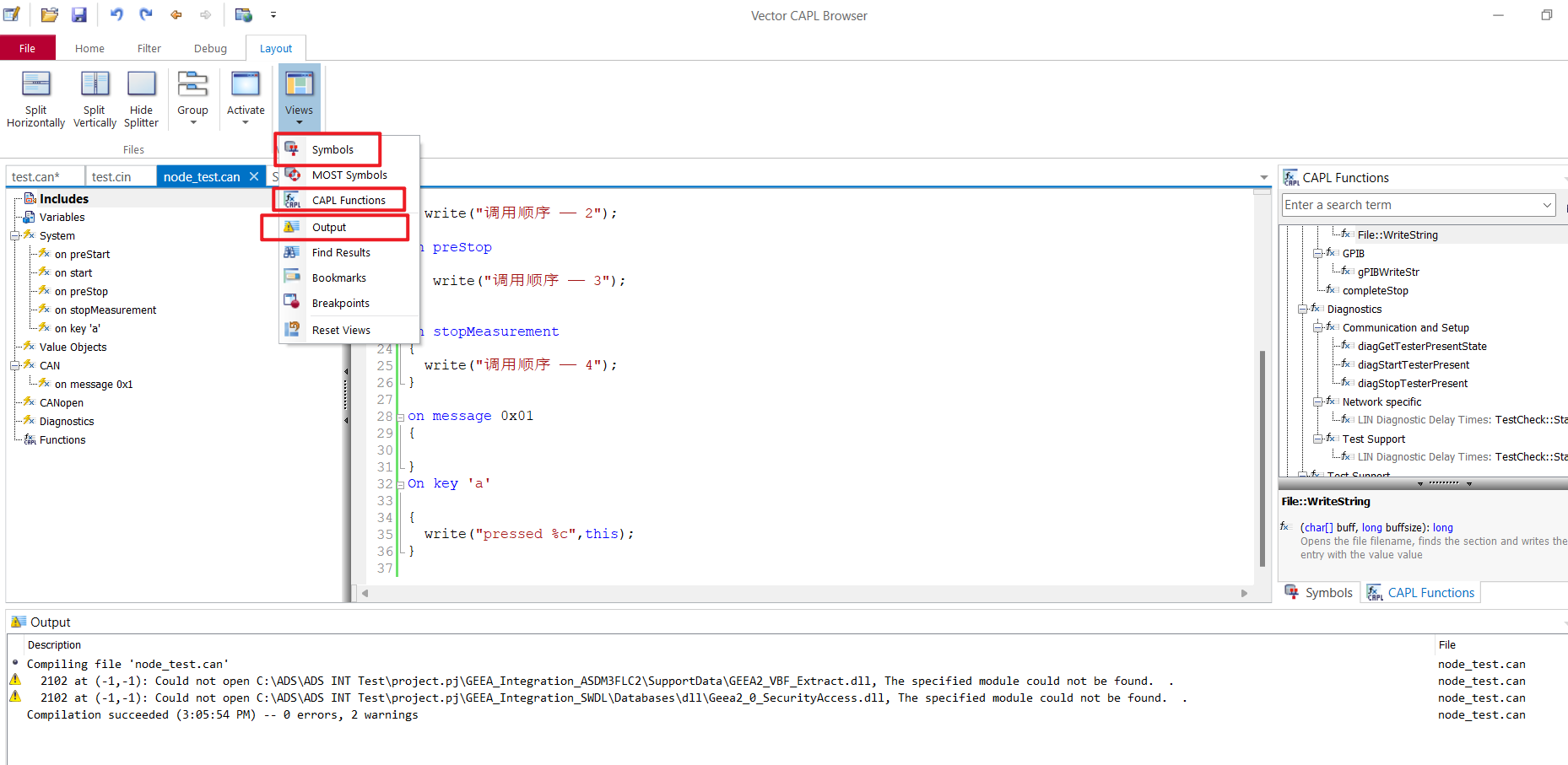Switch to the CAPL Functions tab below the panel

coord(1421,592)
